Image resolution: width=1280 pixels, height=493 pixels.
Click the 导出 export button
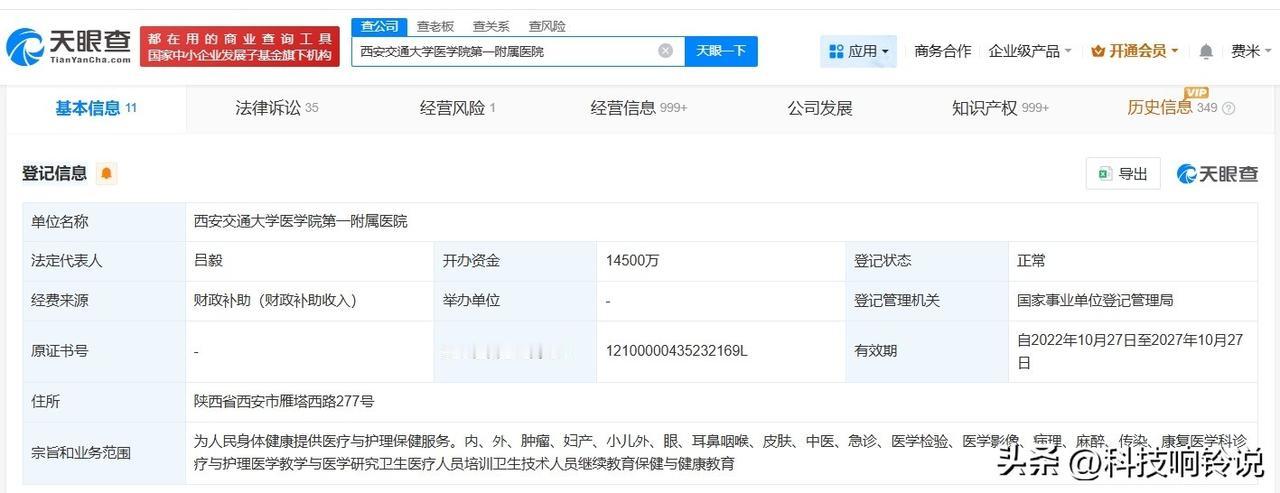coord(1123,174)
